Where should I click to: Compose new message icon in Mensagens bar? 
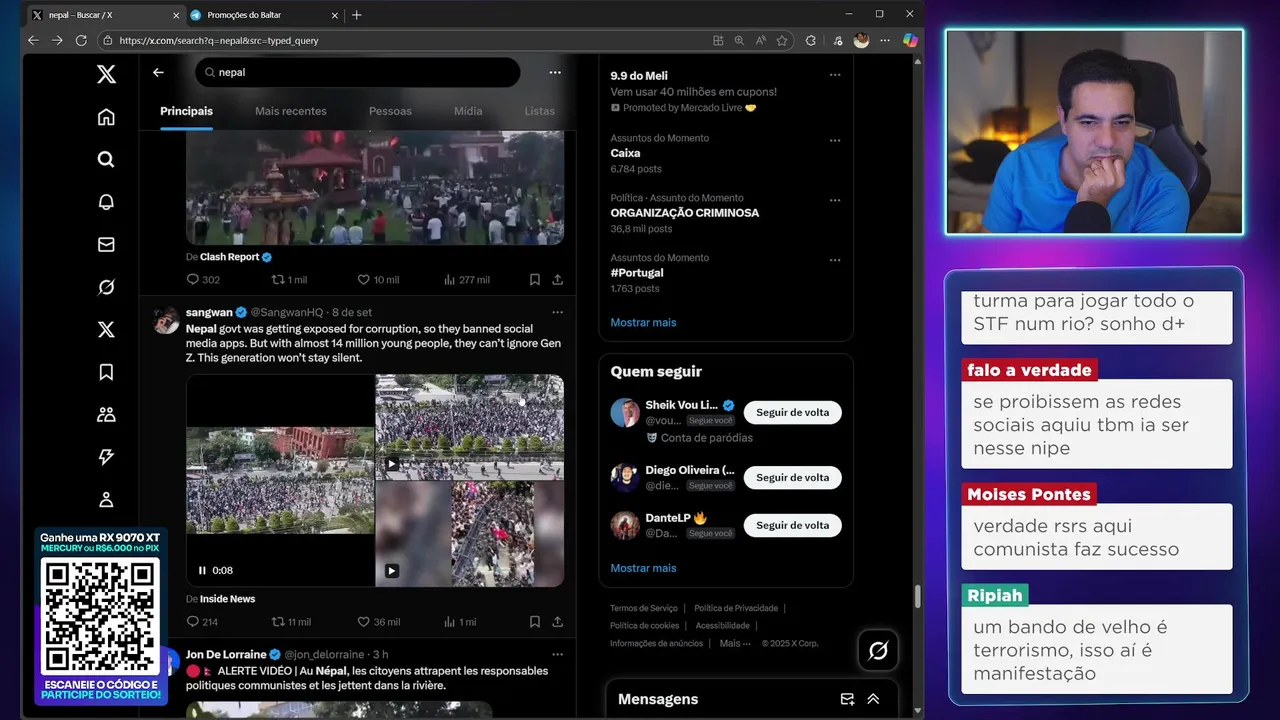pyautogui.click(x=847, y=699)
